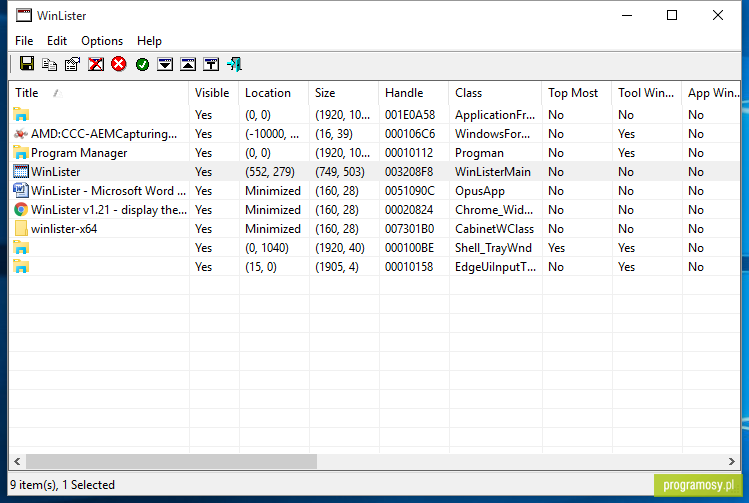
Task: Select the Program Manager title
Action: coord(79,153)
